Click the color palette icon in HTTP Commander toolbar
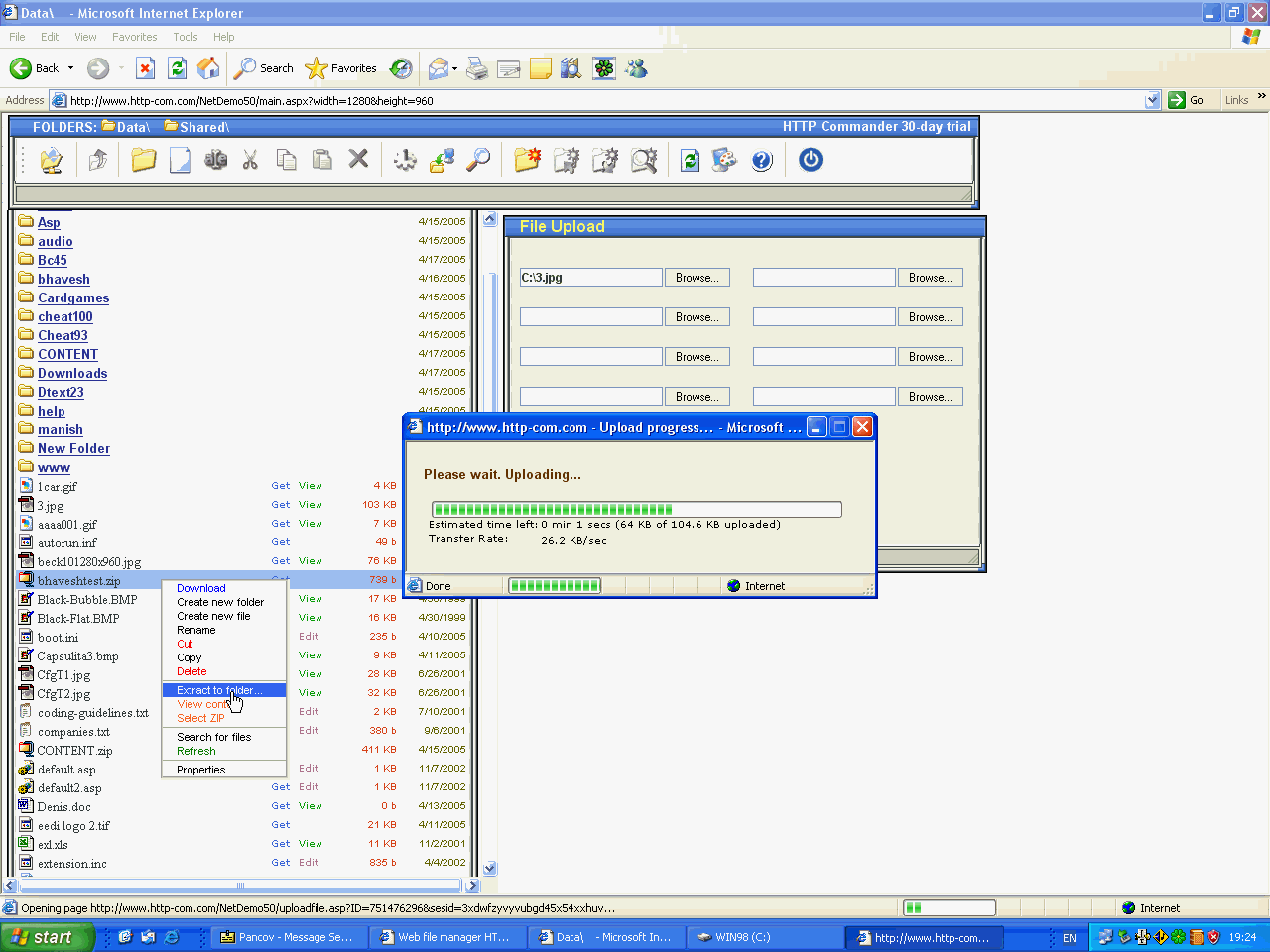The height and width of the screenshot is (952, 1270). [724, 160]
